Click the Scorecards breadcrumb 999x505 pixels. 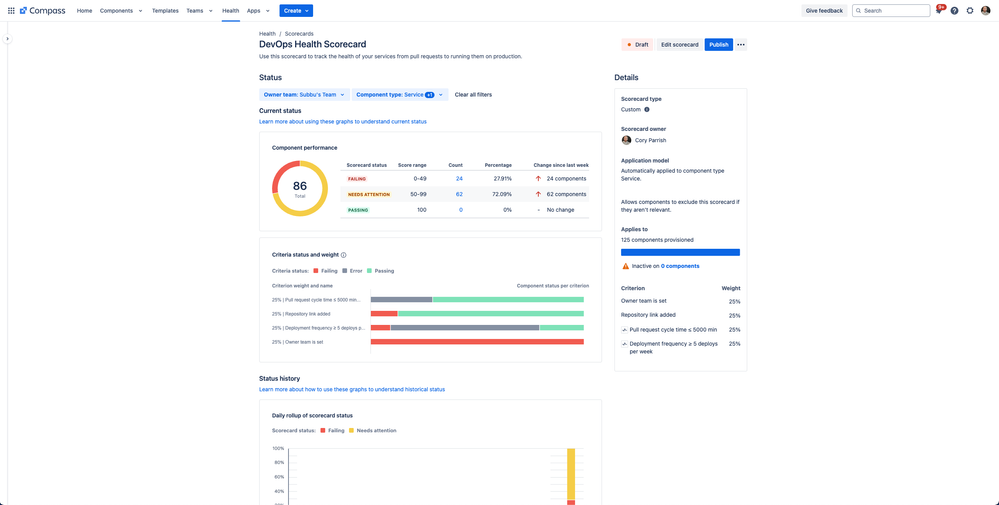(x=299, y=34)
